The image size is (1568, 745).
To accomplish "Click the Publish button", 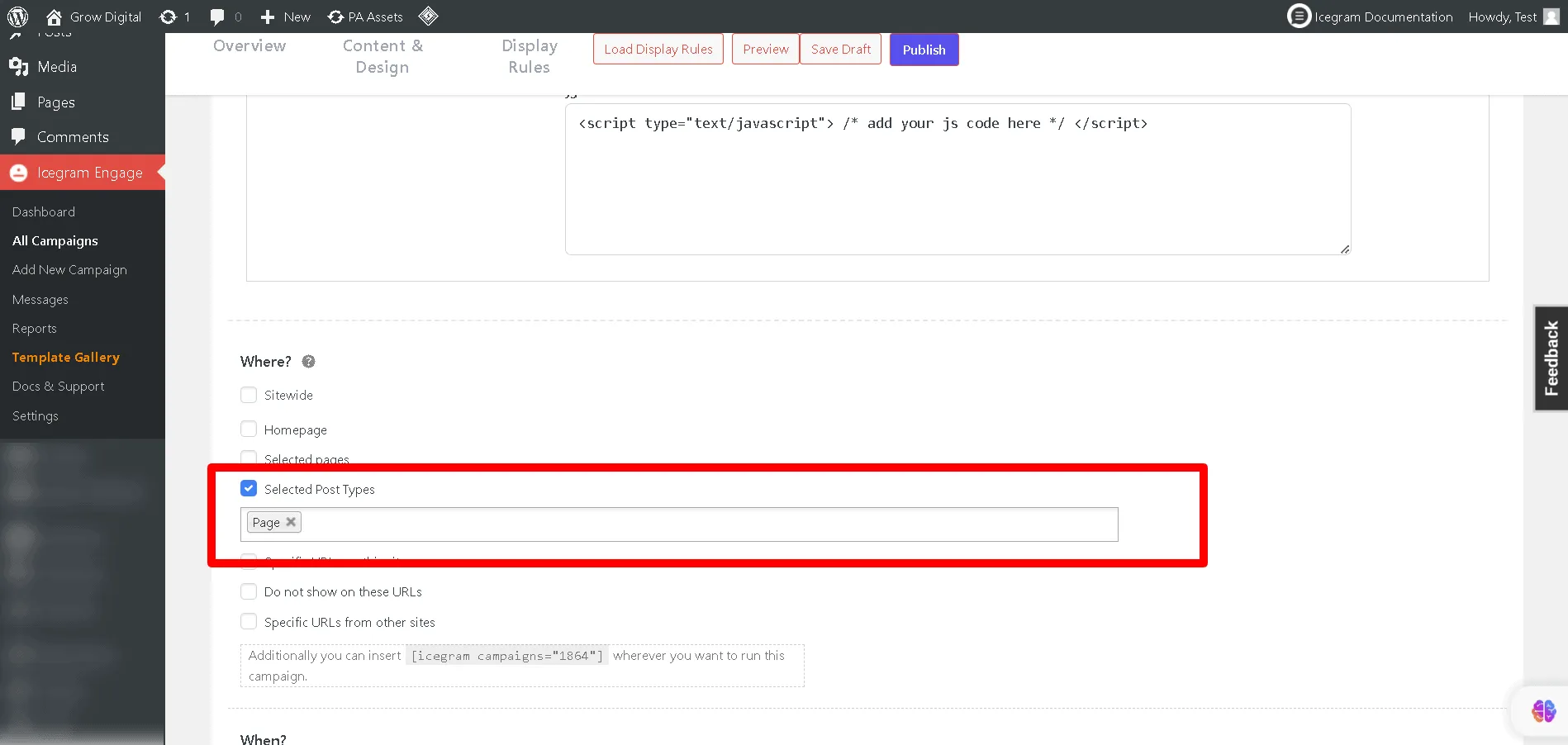I will point(924,50).
